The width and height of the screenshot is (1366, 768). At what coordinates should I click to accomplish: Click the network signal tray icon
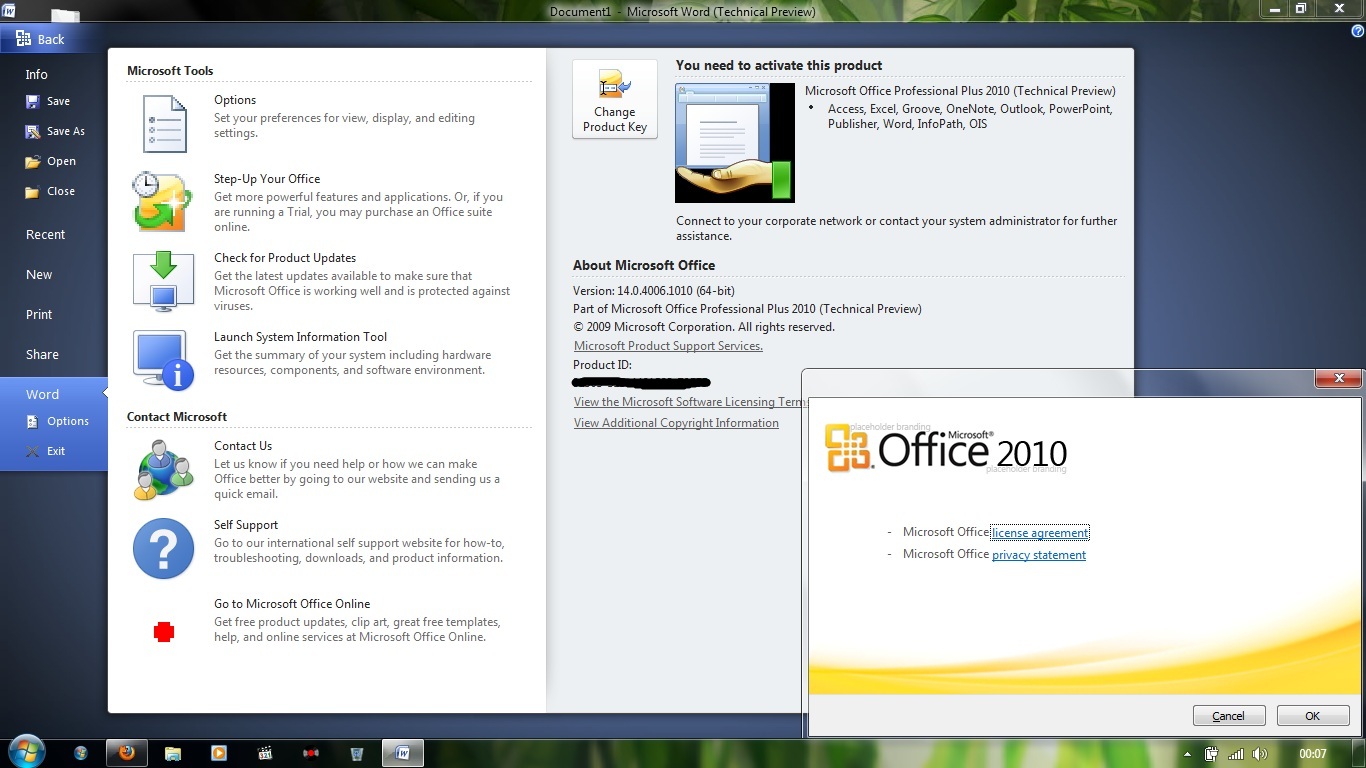pos(1236,754)
